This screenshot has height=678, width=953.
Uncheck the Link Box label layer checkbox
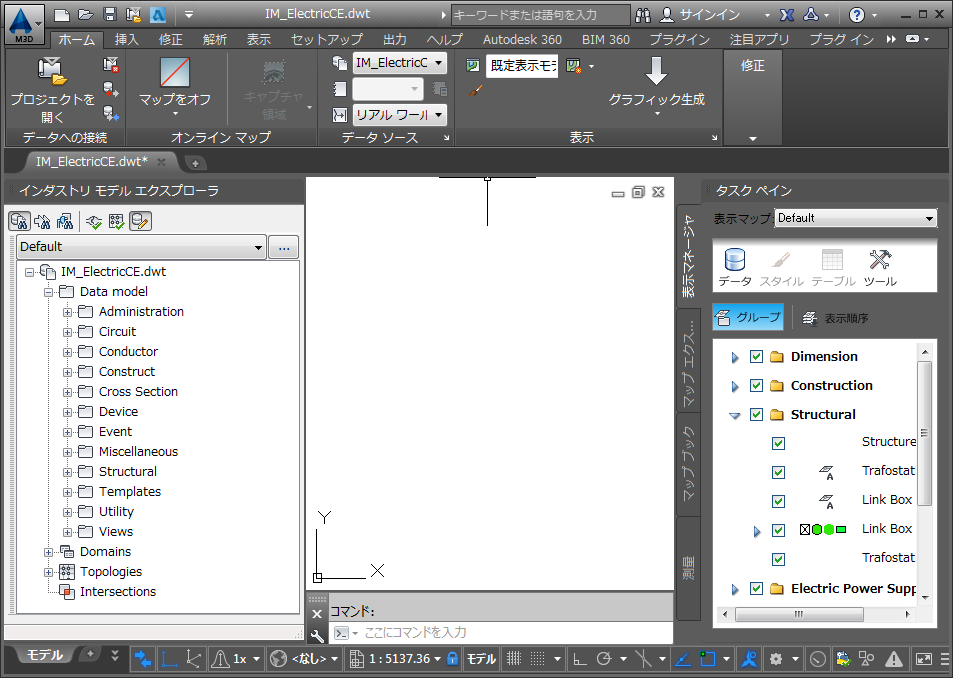(778, 501)
